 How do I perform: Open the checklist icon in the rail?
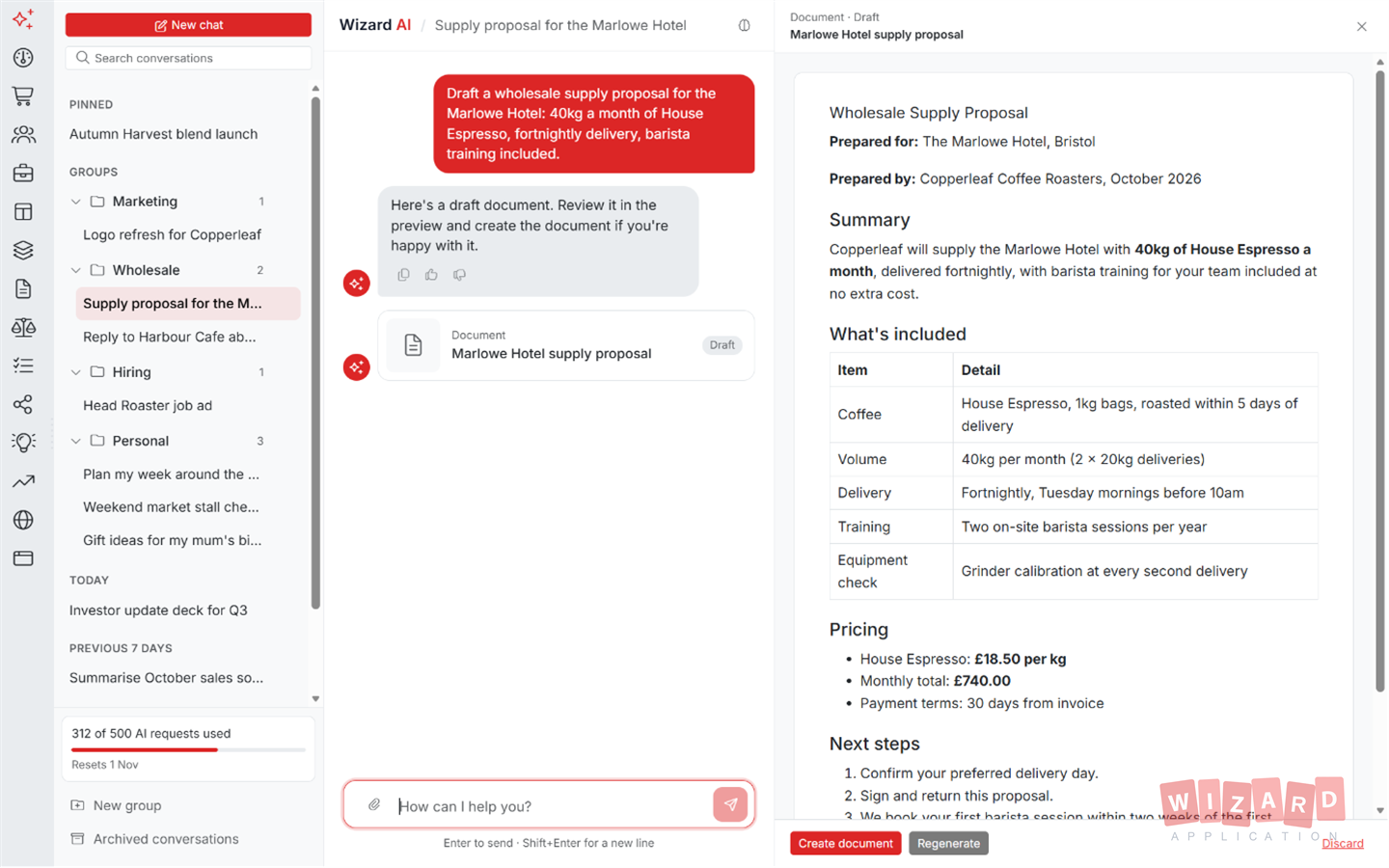23,366
